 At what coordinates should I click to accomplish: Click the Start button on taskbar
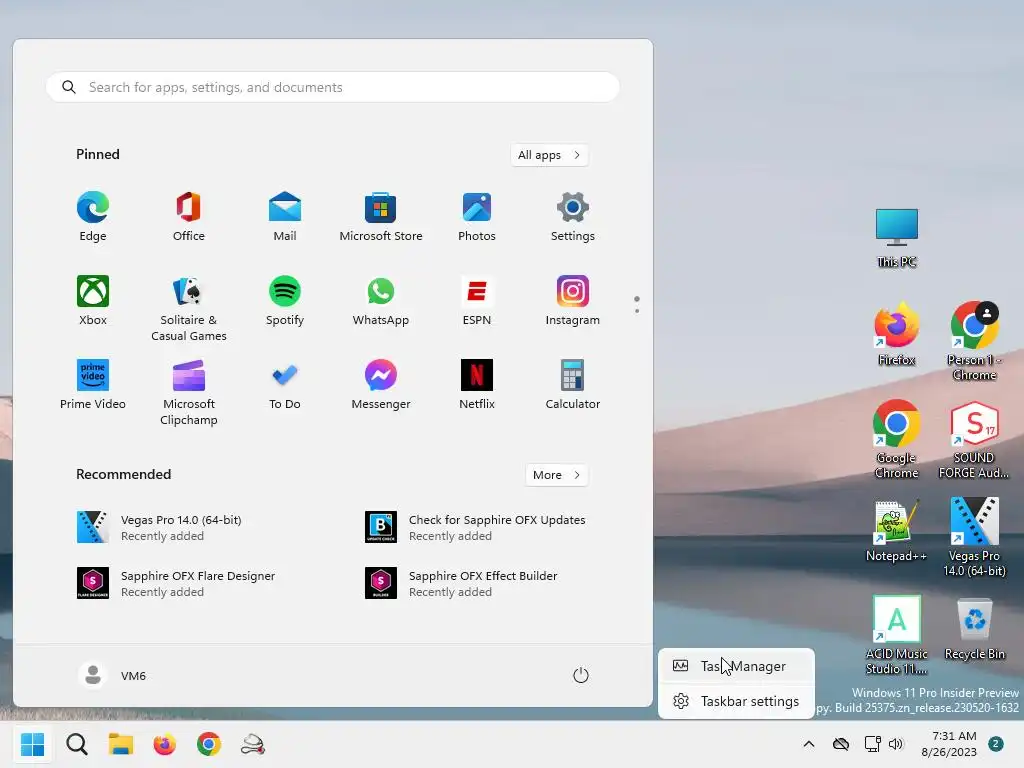[33, 744]
